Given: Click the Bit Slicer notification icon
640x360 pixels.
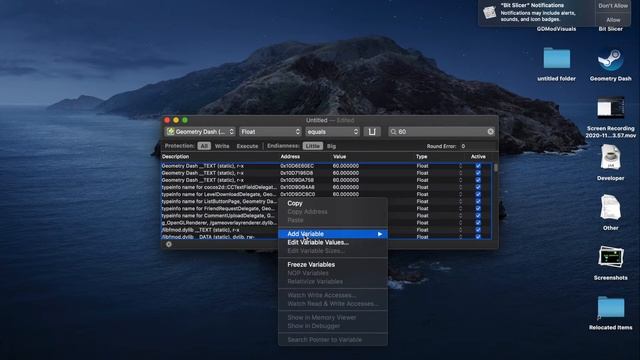Looking at the screenshot, I should tap(490, 12).
